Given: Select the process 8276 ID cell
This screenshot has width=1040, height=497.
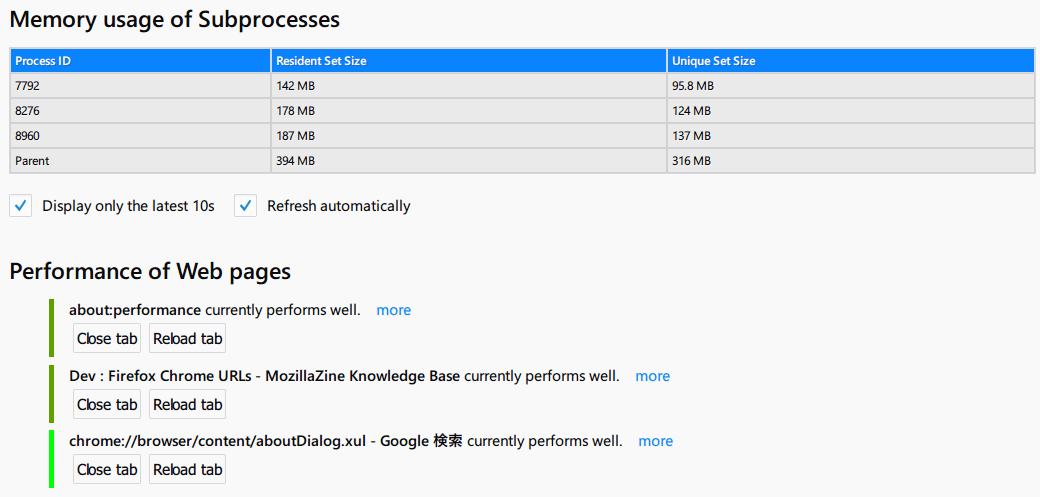Looking at the screenshot, I should (x=140, y=111).
